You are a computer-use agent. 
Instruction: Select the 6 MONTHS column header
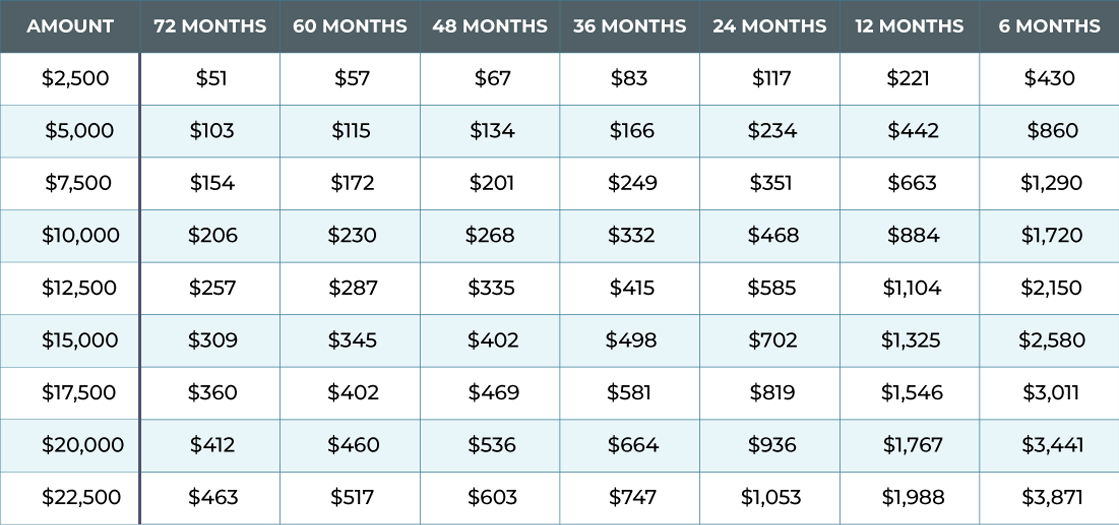(1049, 26)
